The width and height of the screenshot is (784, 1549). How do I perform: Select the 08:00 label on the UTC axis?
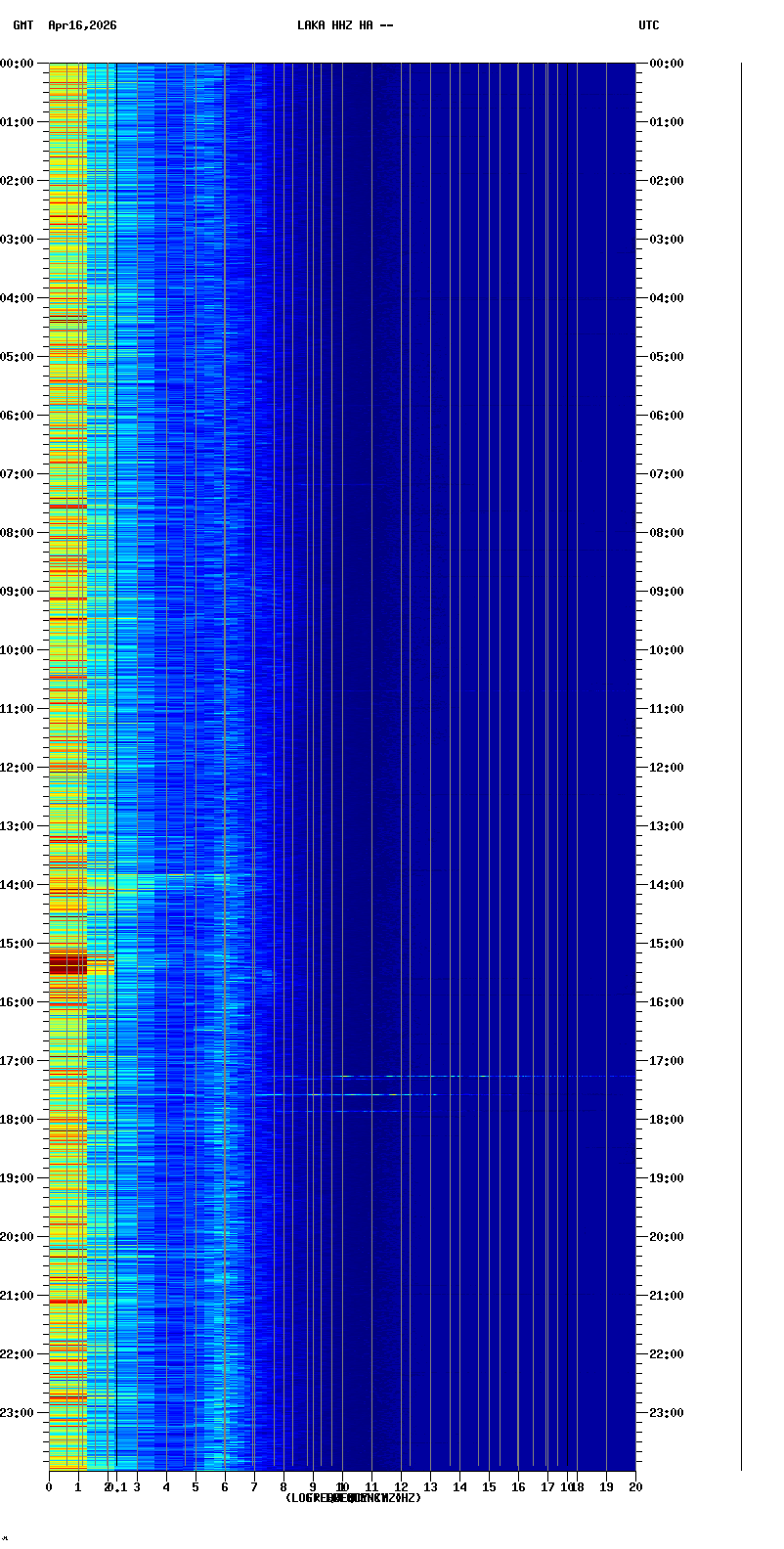pos(667,533)
